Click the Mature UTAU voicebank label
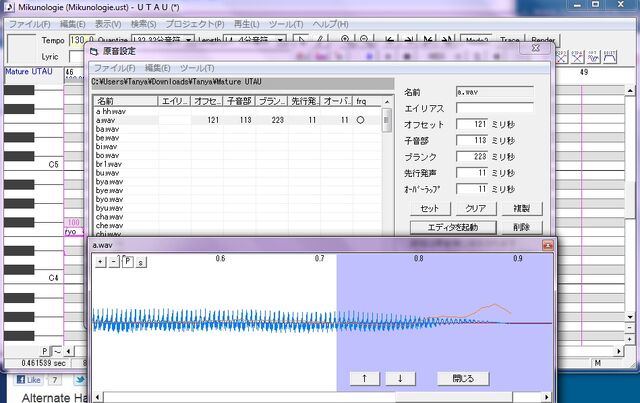Screen dimensions: 640x403 tap(29, 71)
